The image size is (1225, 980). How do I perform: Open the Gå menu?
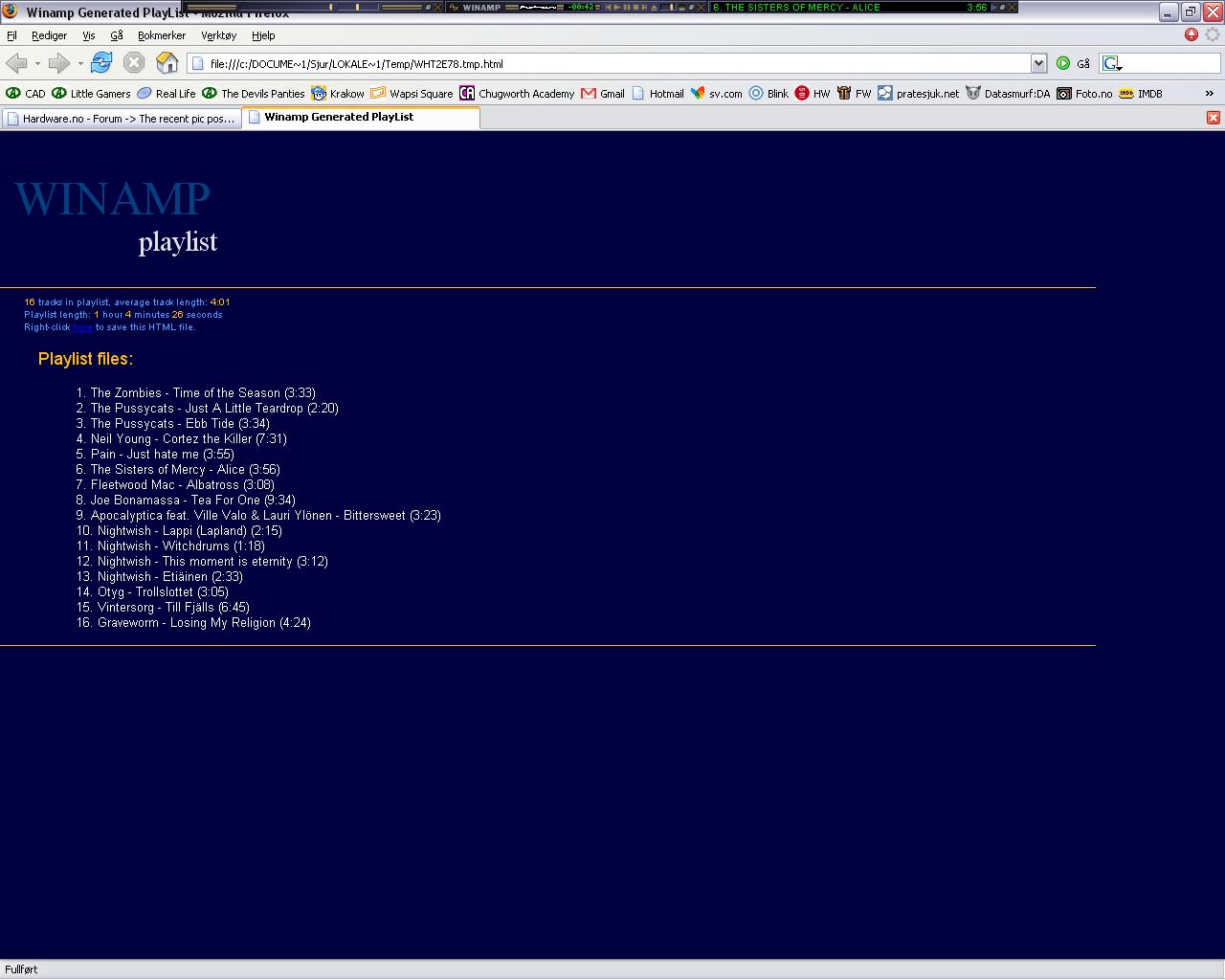117,35
